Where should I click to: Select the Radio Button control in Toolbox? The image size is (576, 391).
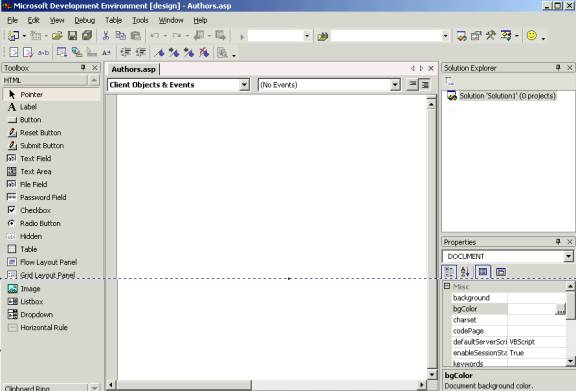coord(51,223)
